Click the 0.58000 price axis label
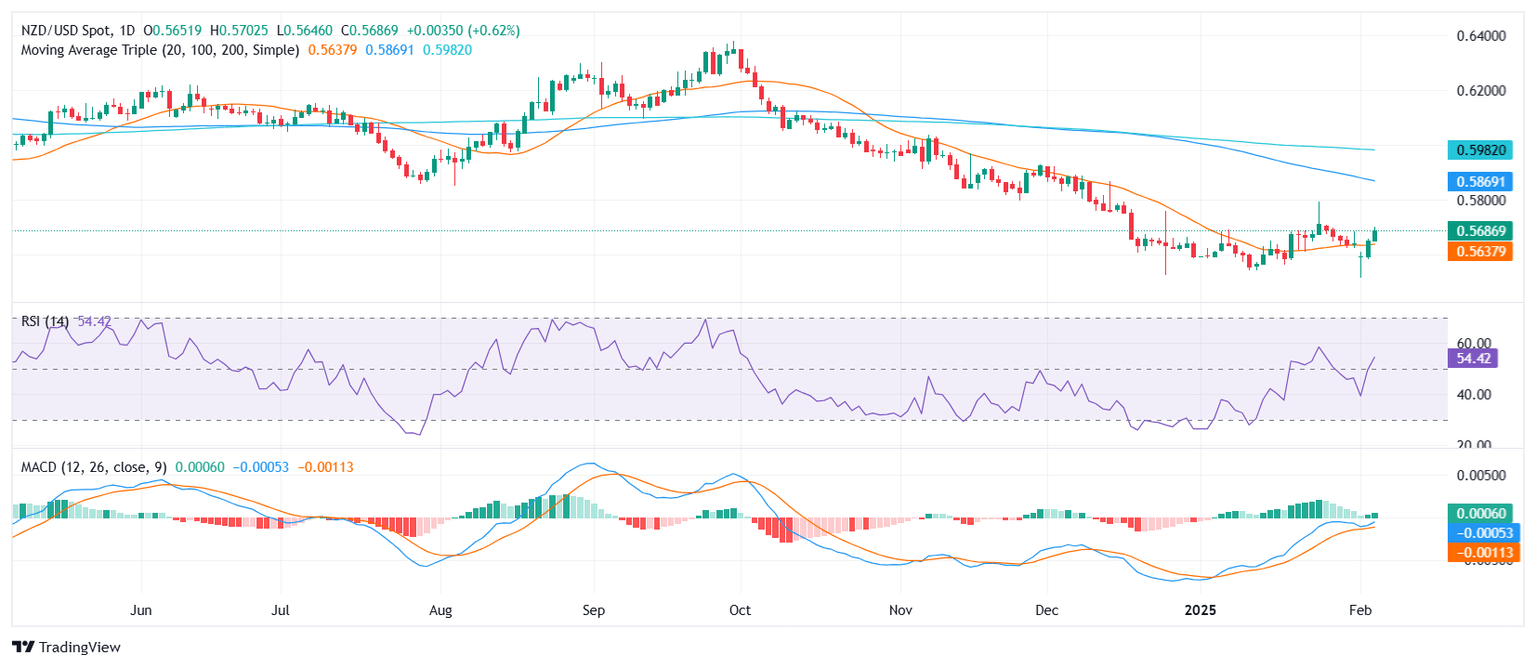This screenshot has width=1536, height=667. point(1479,200)
